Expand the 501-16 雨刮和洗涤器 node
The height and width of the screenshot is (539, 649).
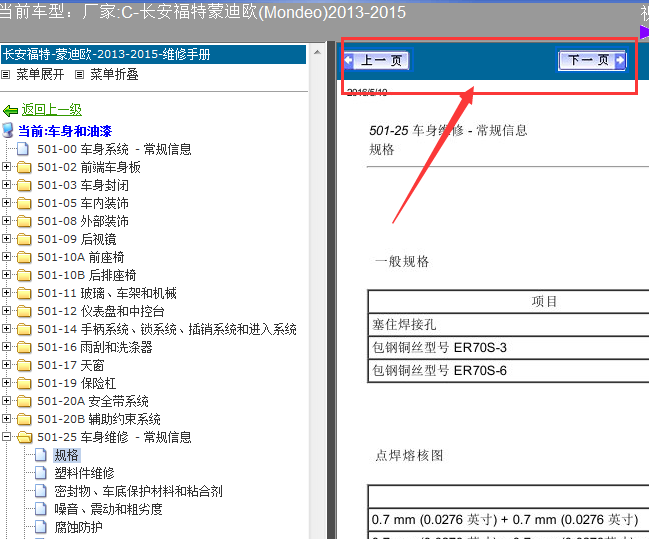click(6, 346)
